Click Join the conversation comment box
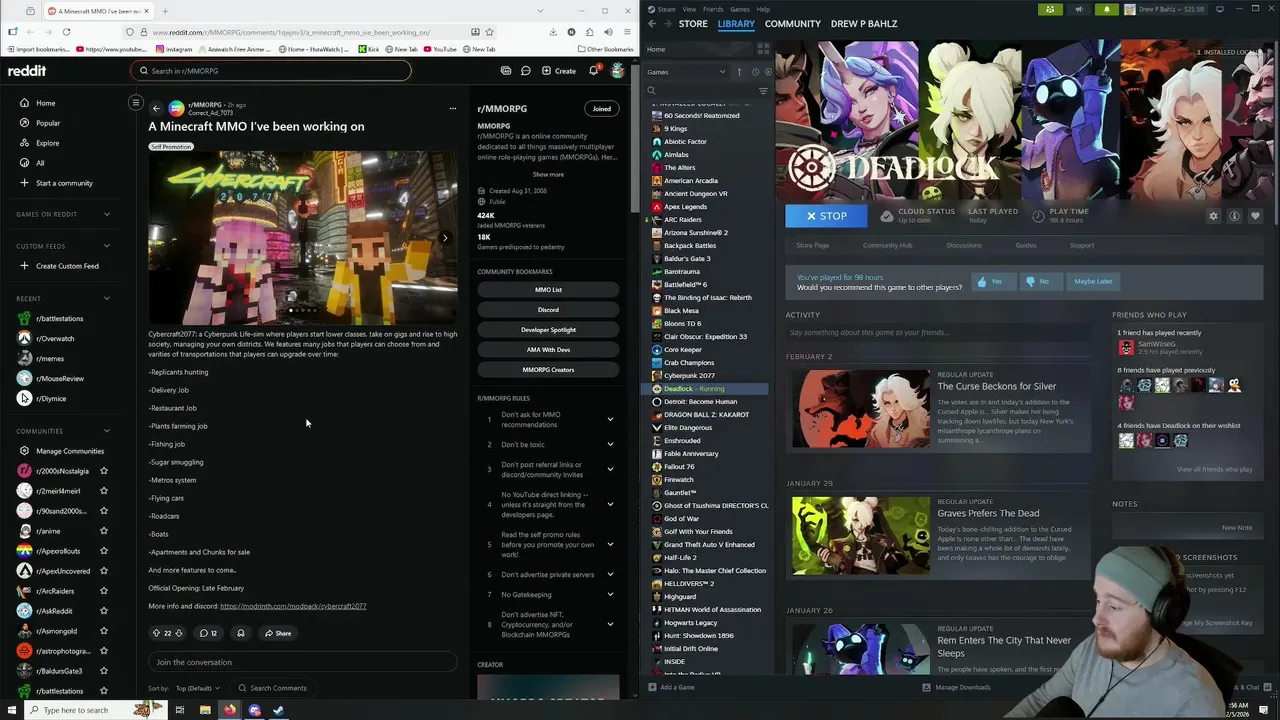Viewport: 1280px width, 720px height. (x=302, y=662)
